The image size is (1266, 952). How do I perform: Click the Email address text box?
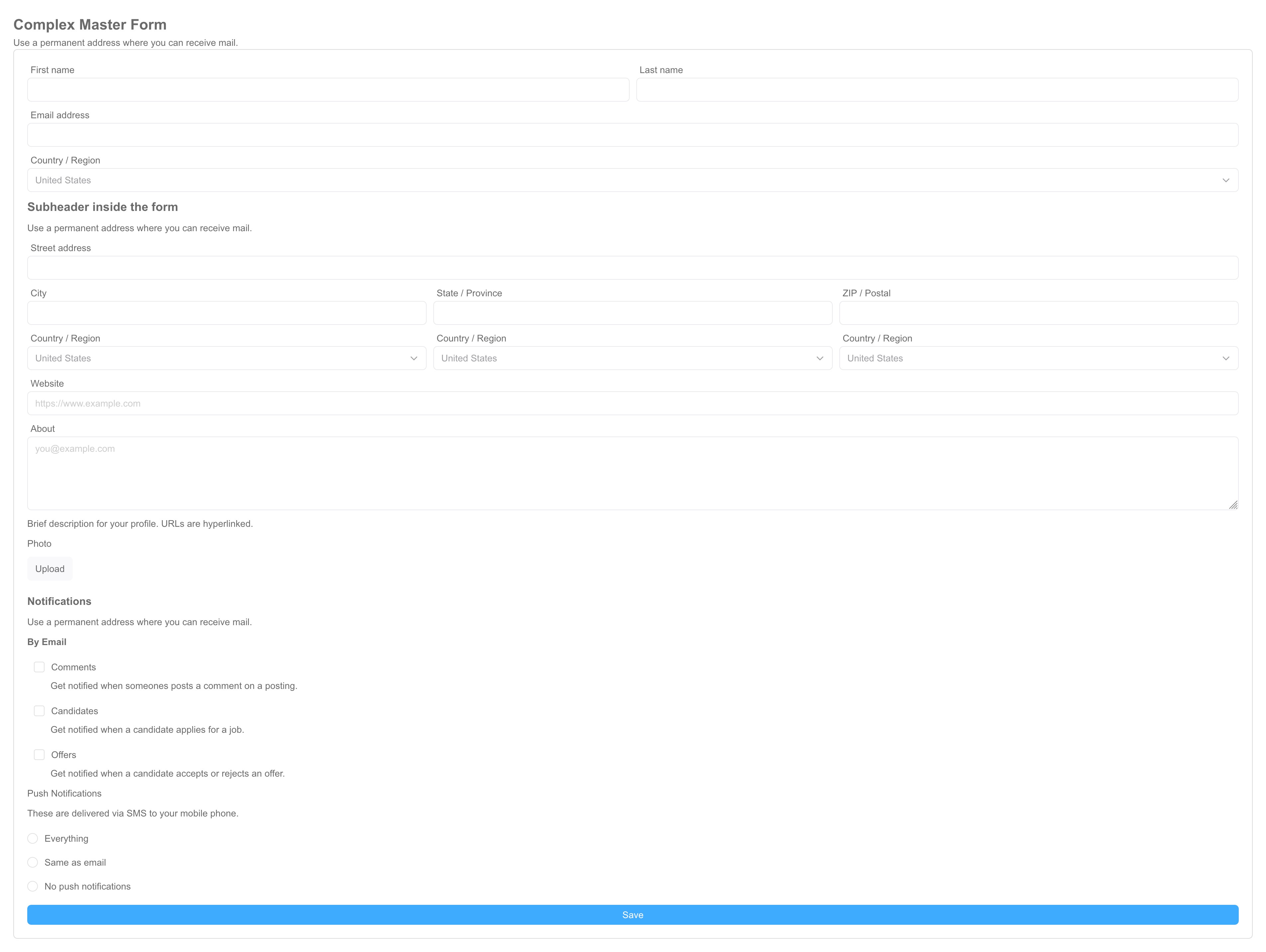click(x=632, y=135)
